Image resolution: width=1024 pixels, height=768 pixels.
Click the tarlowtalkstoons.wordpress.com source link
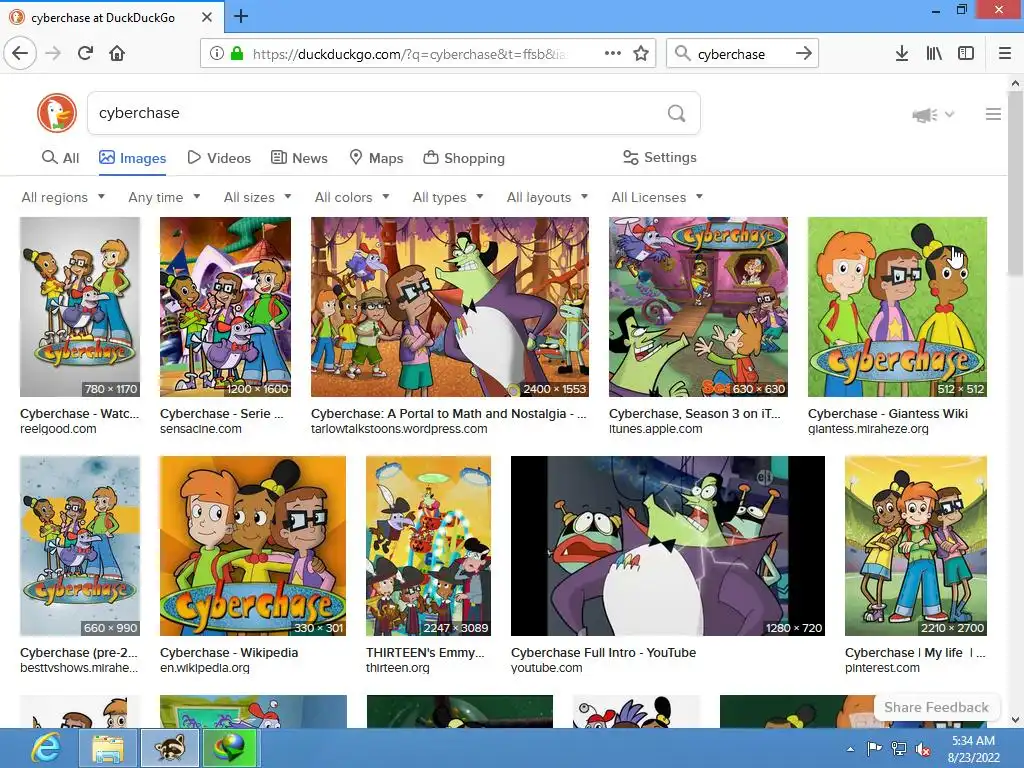pos(399,429)
